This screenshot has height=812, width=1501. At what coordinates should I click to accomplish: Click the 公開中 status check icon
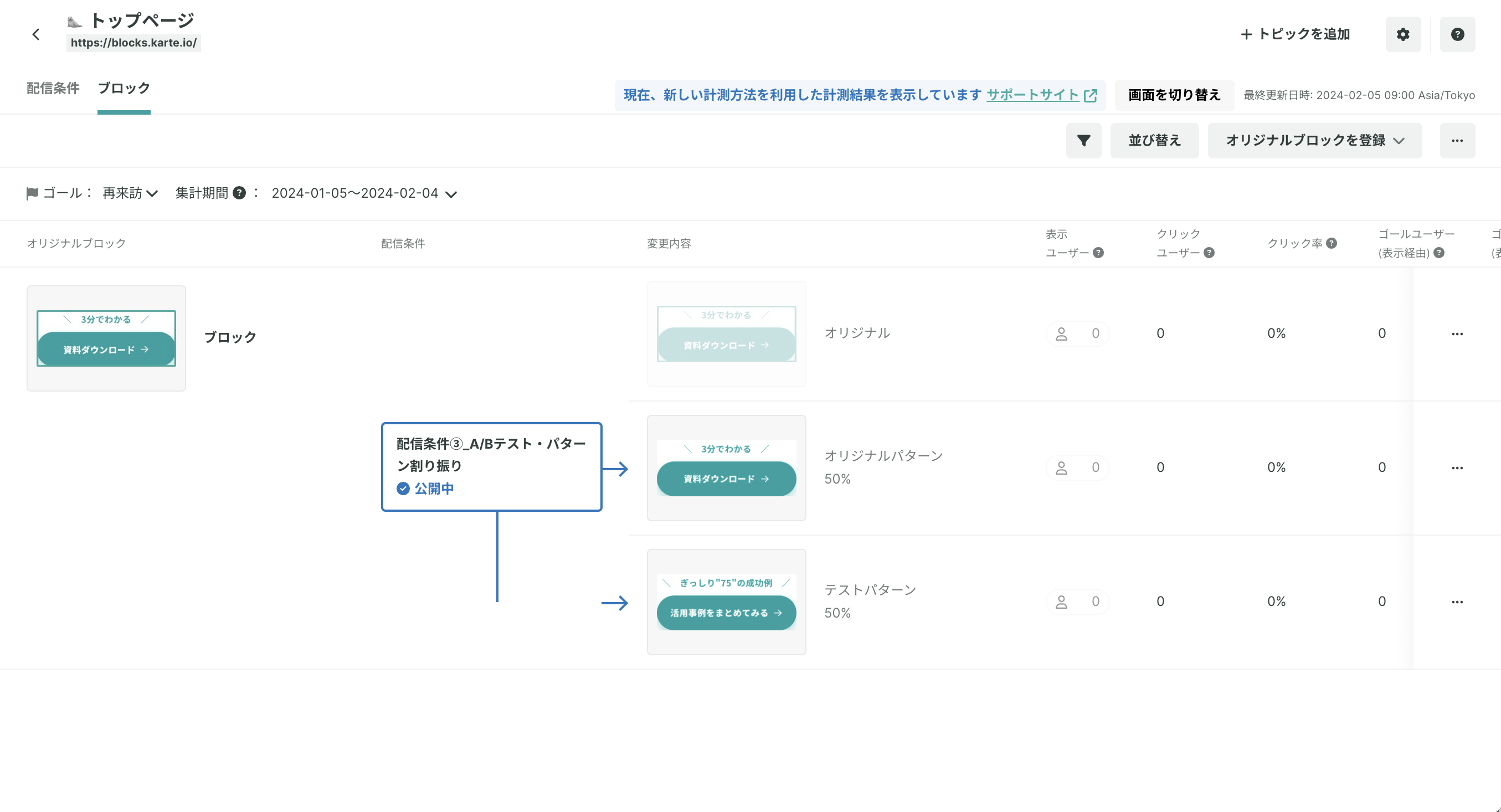click(x=403, y=488)
